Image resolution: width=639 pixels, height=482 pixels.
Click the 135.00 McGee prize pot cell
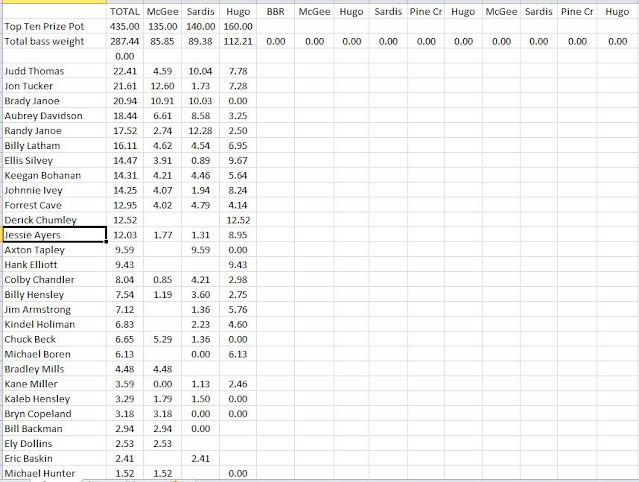(162, 26)
